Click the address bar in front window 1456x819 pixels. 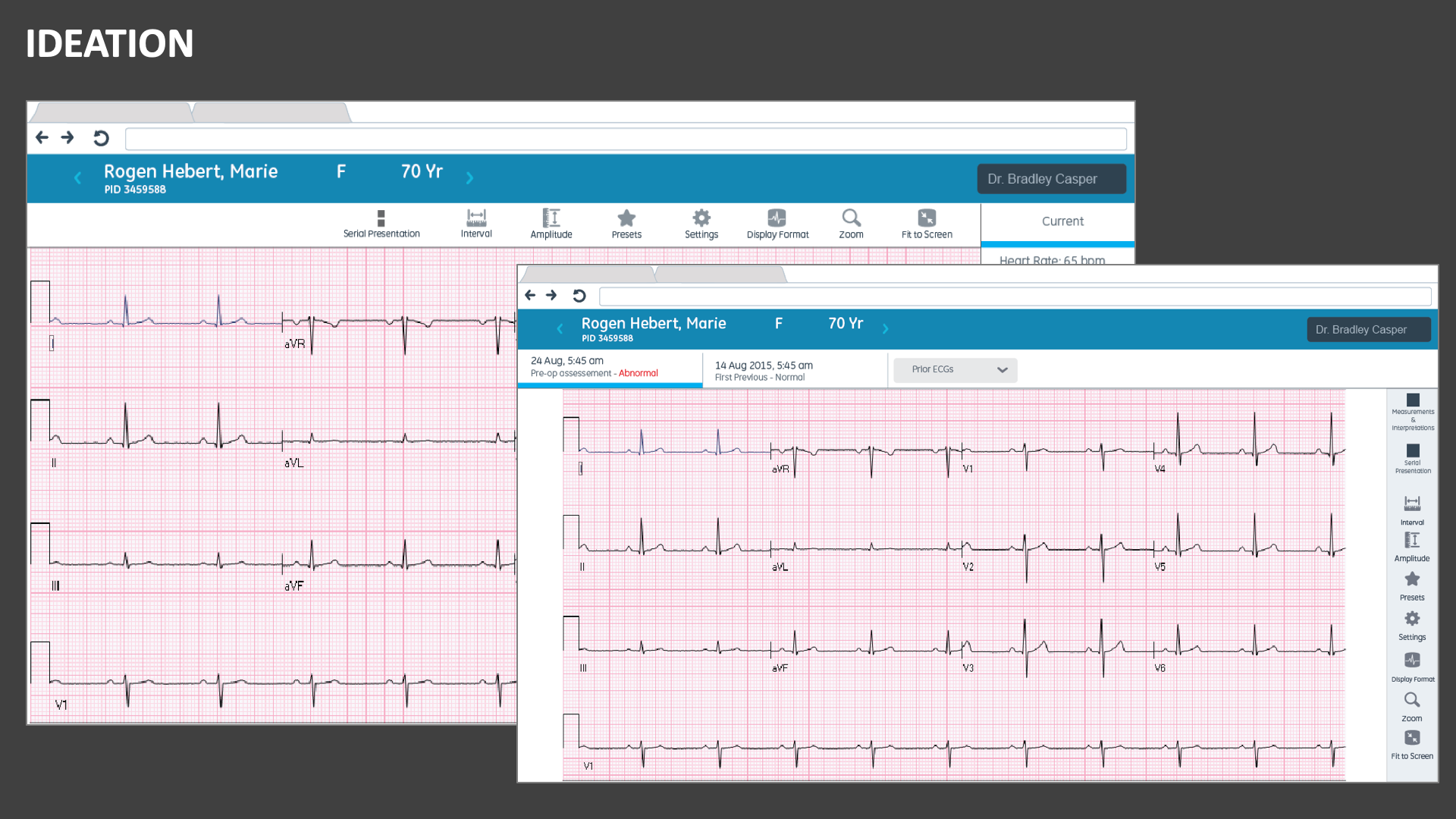coord(1015,297)
